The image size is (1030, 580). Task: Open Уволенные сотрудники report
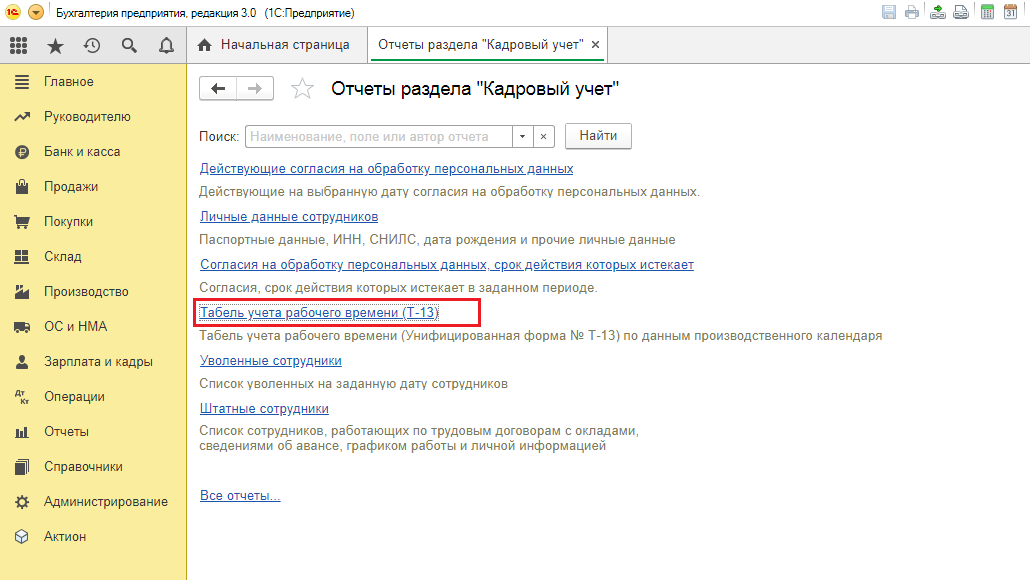(271, 361)
